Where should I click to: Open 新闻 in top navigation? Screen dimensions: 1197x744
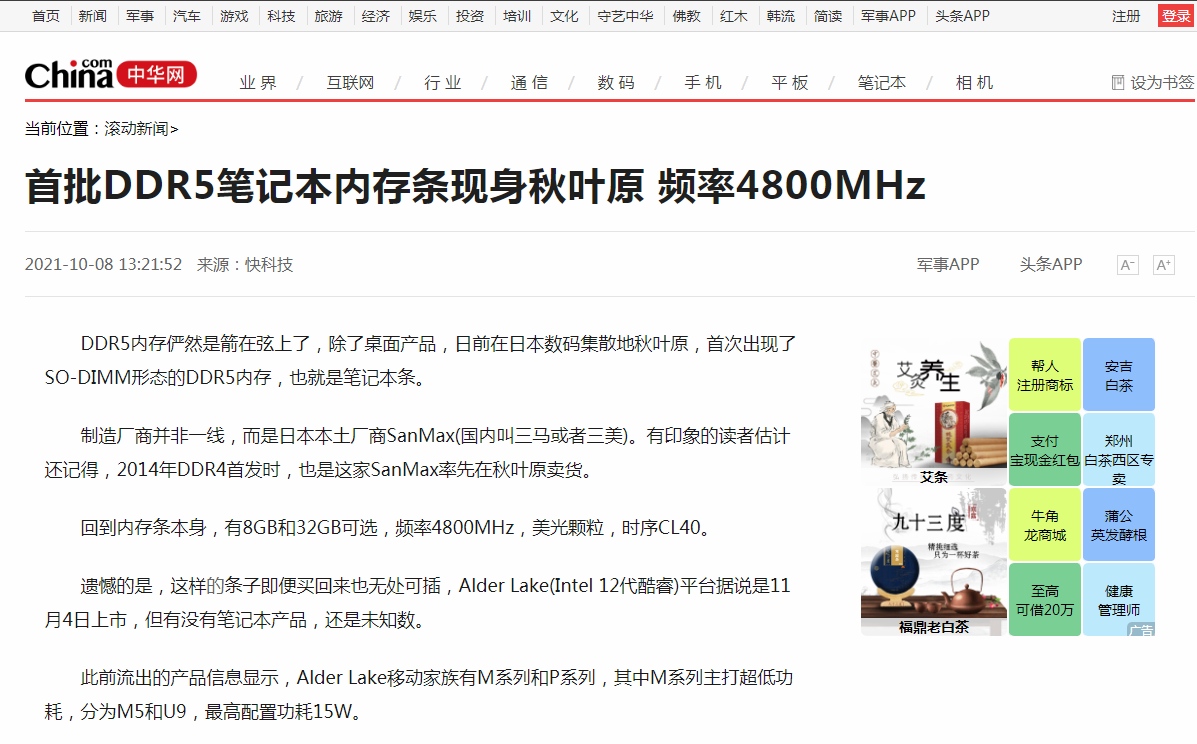point(92,16)
